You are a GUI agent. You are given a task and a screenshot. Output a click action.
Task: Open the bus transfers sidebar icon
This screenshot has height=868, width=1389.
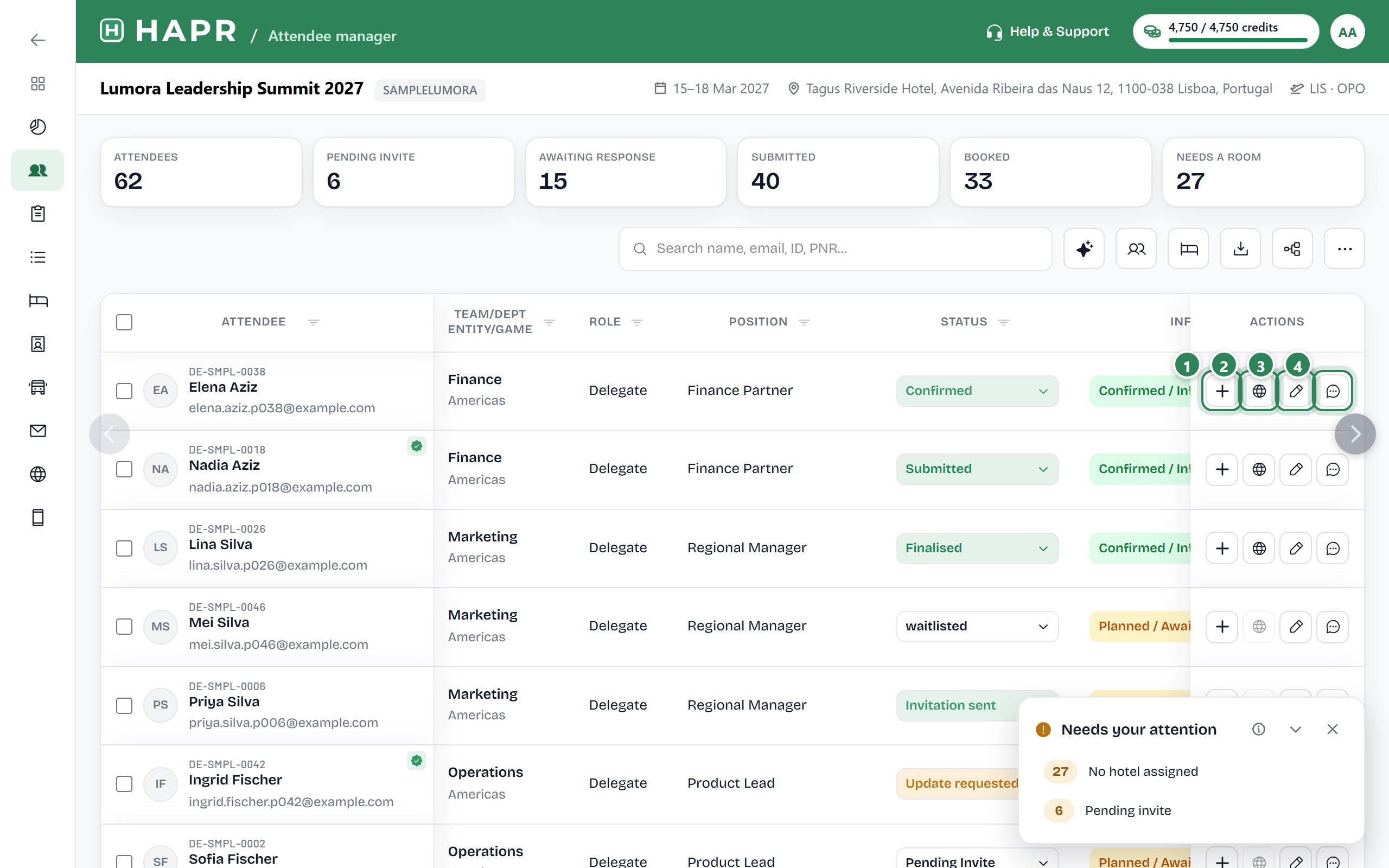(x=38, y=387)
